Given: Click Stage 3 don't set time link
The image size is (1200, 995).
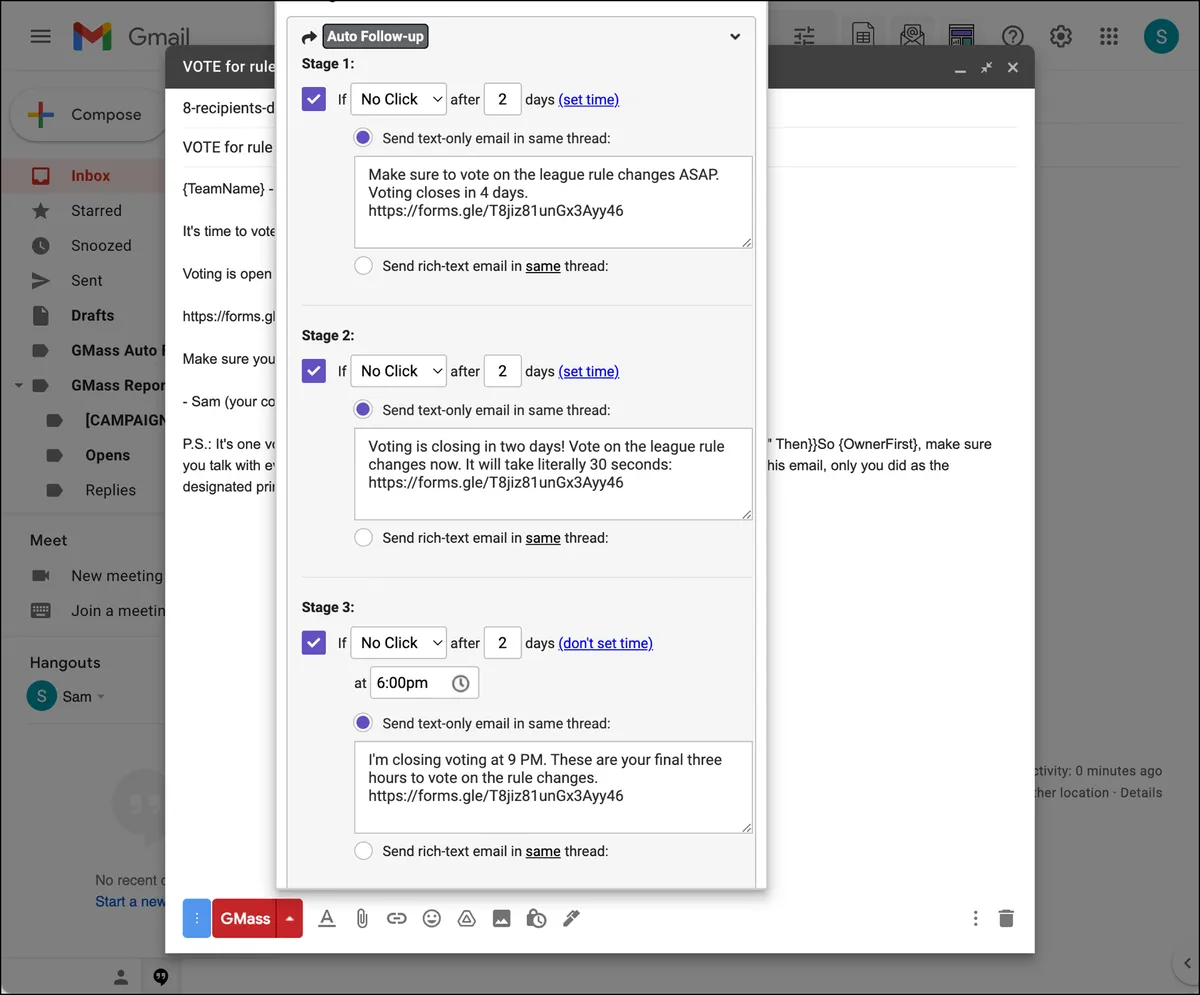Looking at the screenshot, I should [x=605, y=643].
